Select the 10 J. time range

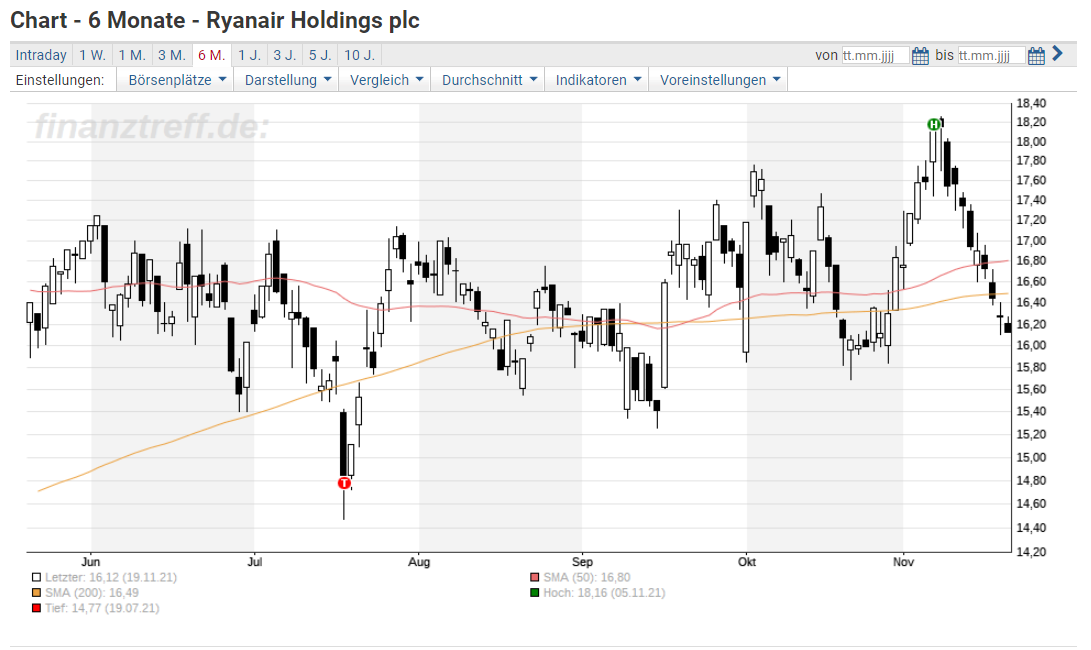click(359, 55)
